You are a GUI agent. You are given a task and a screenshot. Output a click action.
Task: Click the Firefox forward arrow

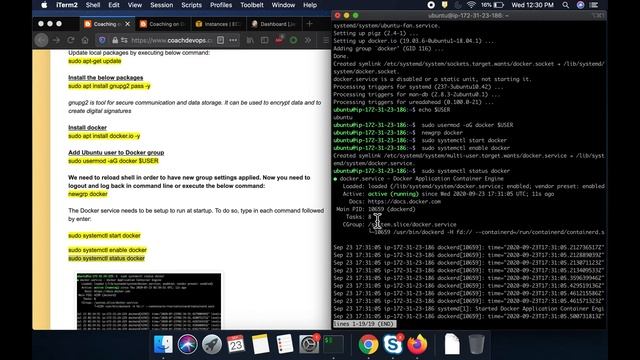pyautogui.click(x=56, y=40)
